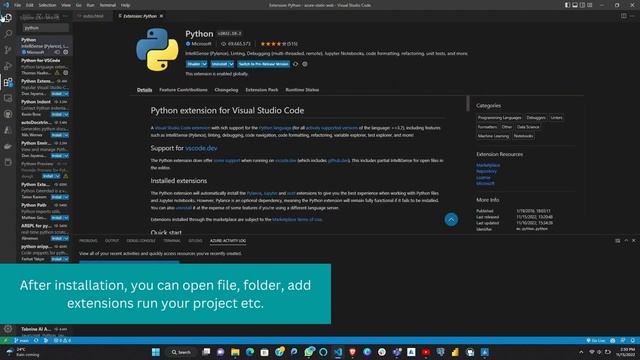Click star rating of Python extension

(x=273, y=44)
